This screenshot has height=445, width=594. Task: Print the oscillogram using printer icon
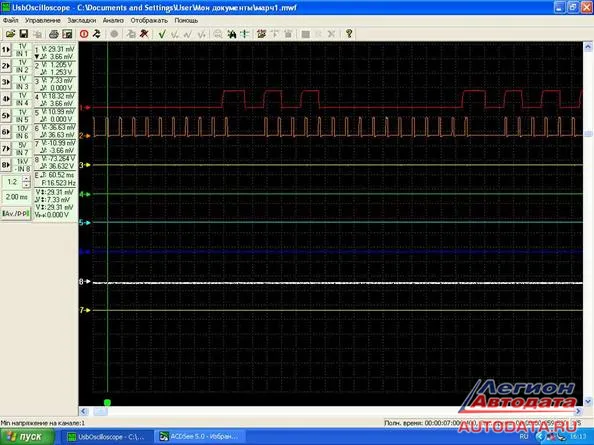pyautogui.click(x=54, y=34)
